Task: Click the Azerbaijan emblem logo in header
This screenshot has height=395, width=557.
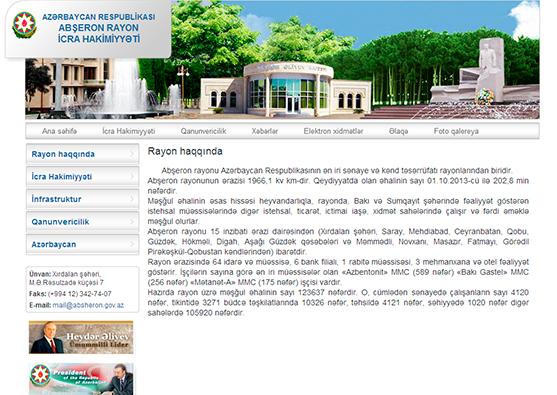Action: click(24, 25)
